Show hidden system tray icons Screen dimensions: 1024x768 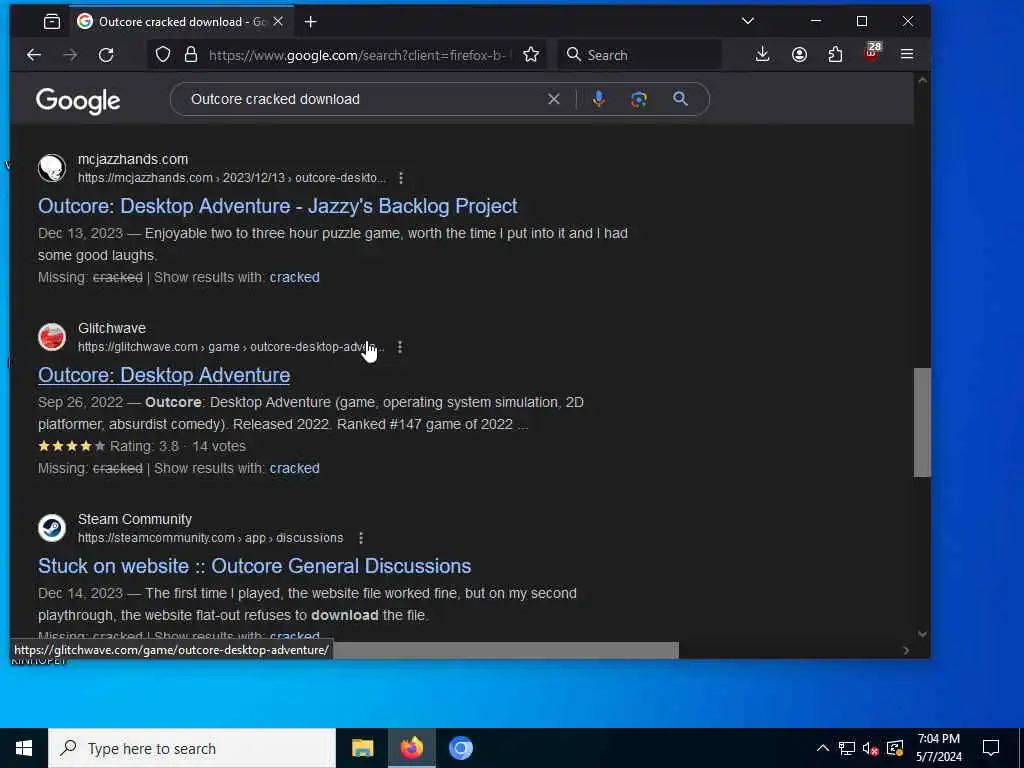coord(823,748)
